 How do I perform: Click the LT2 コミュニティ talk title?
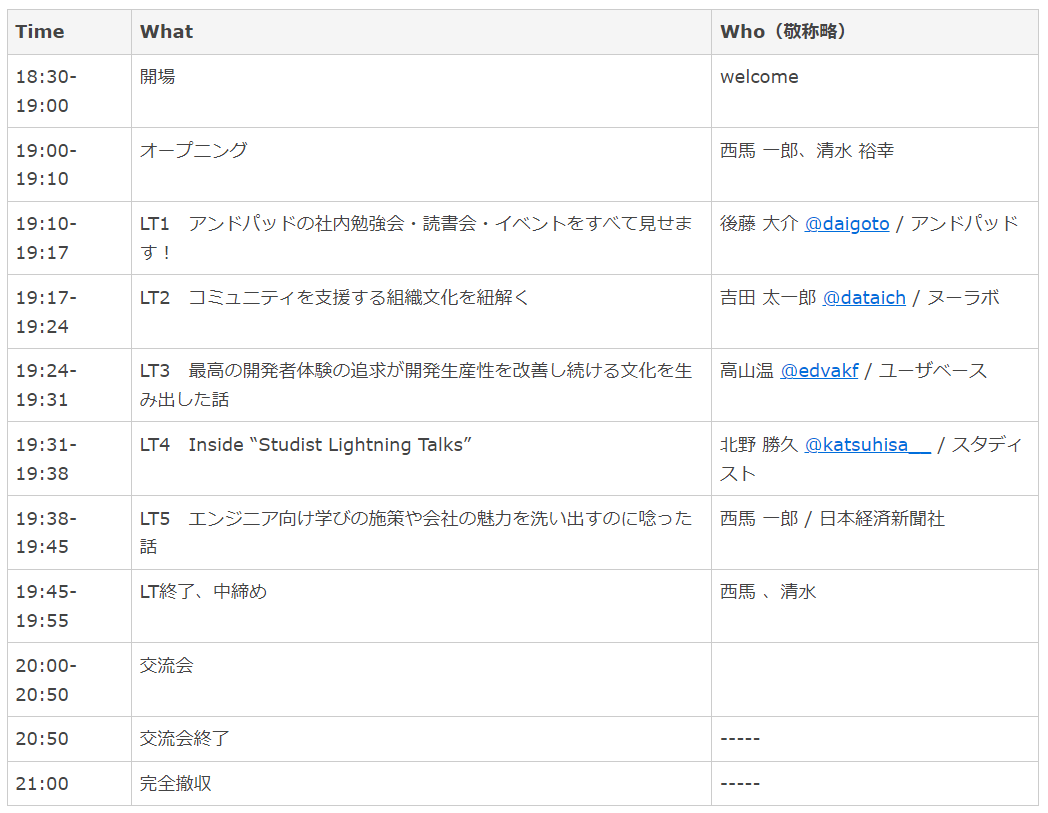[x=334, y=298]
